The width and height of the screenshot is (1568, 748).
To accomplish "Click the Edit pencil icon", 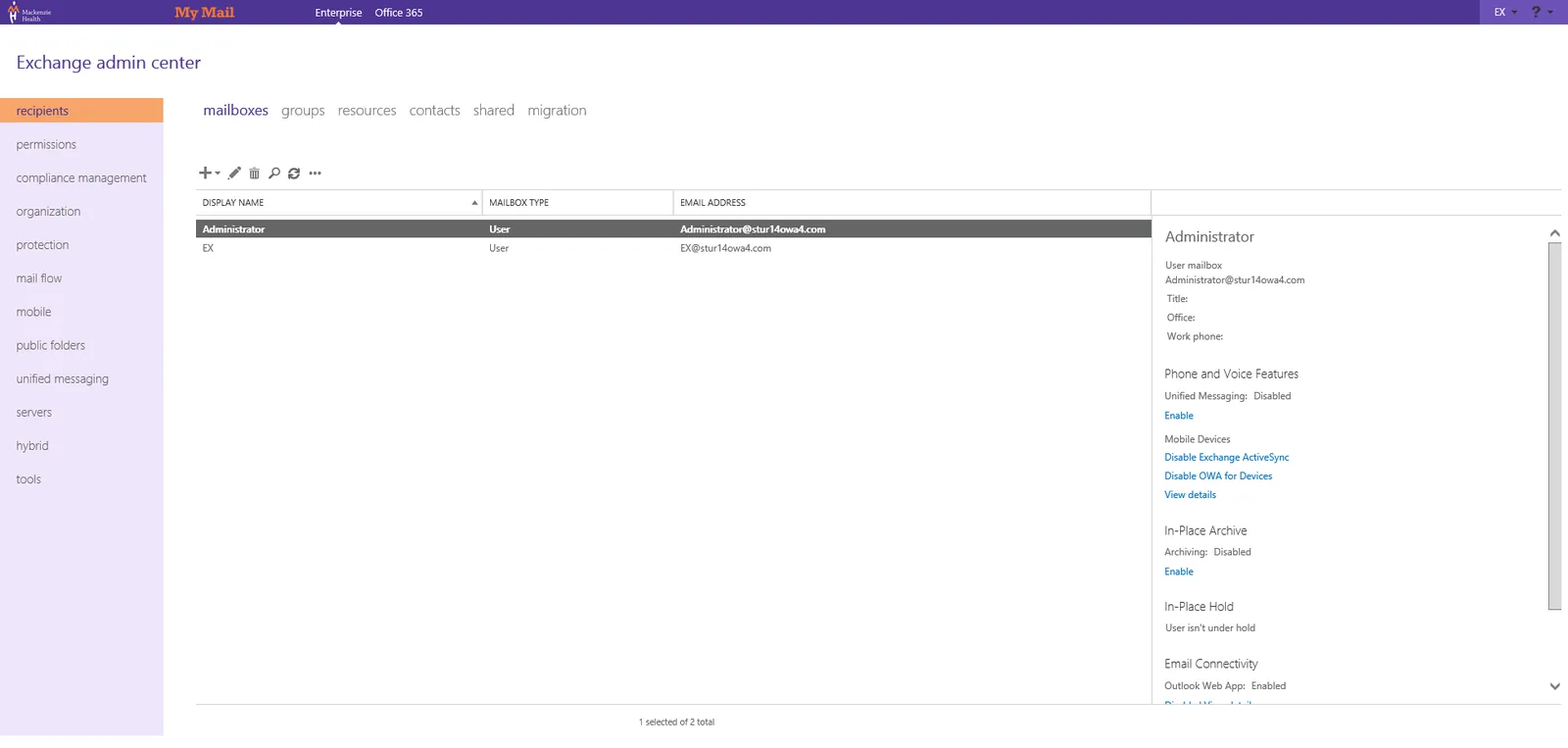I will pos(234,174).
